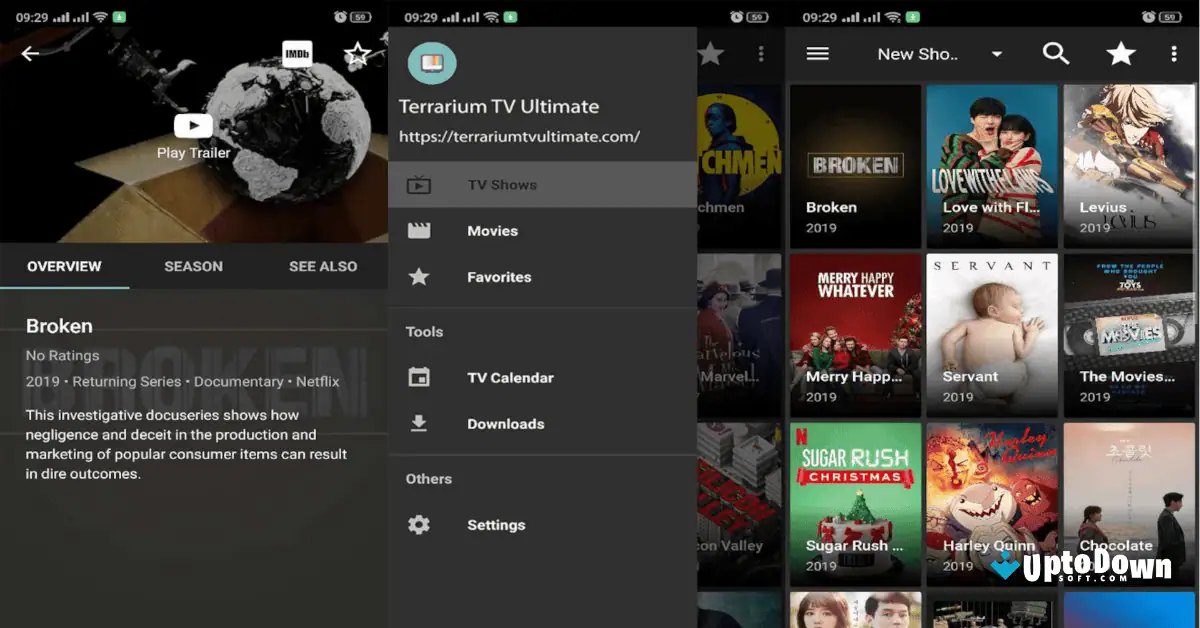Switch to the SEASON tab

pos(193,266)
